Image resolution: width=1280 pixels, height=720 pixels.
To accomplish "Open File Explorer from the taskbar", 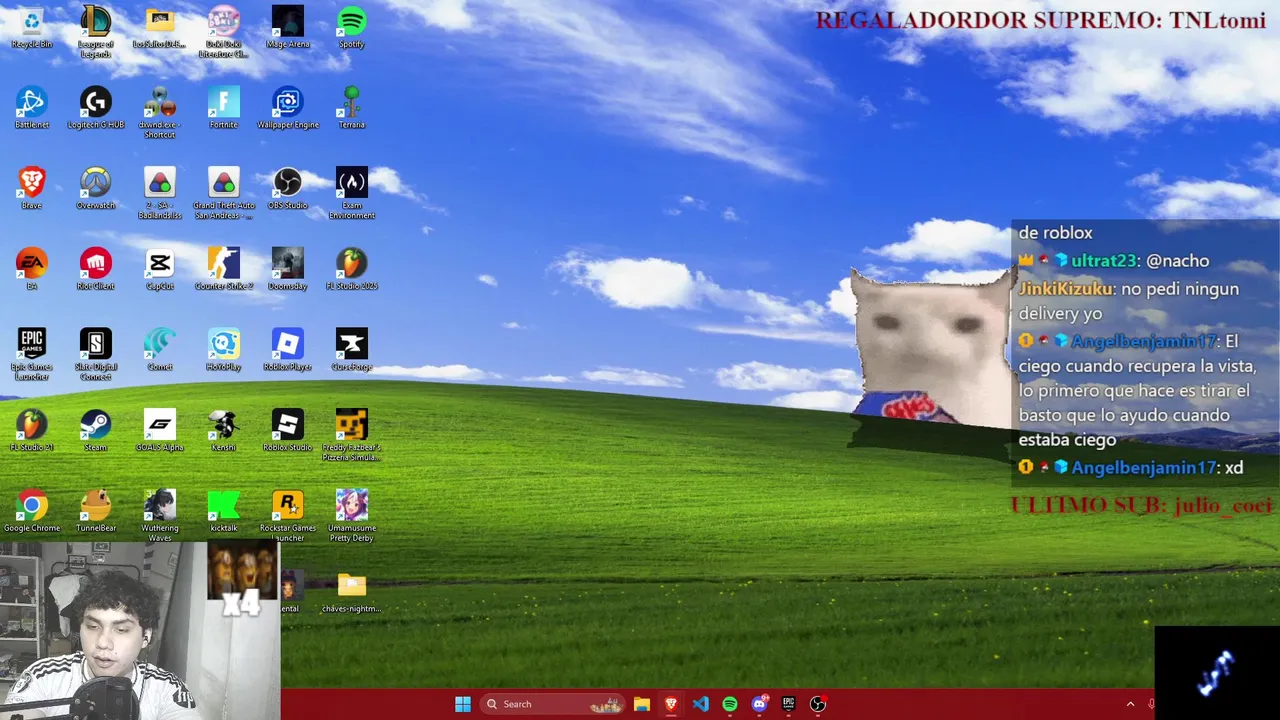I will 642,704.
